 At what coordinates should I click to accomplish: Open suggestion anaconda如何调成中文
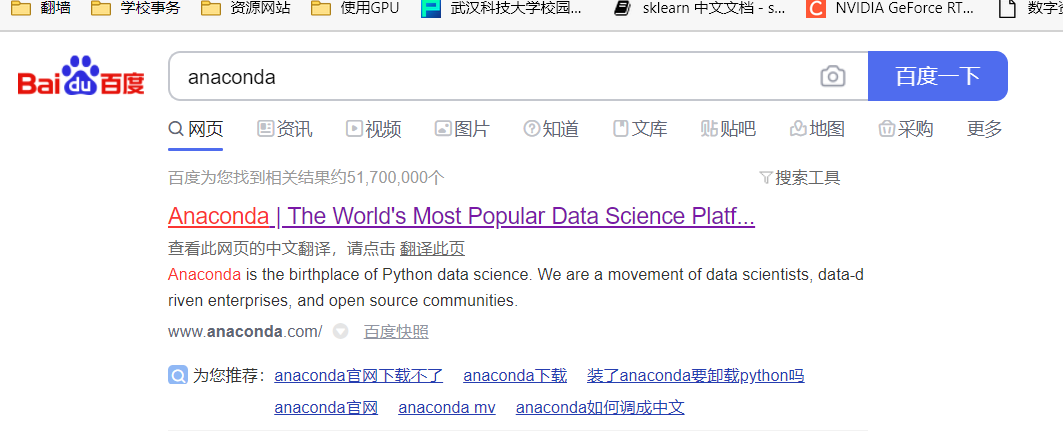pos(600,408)
